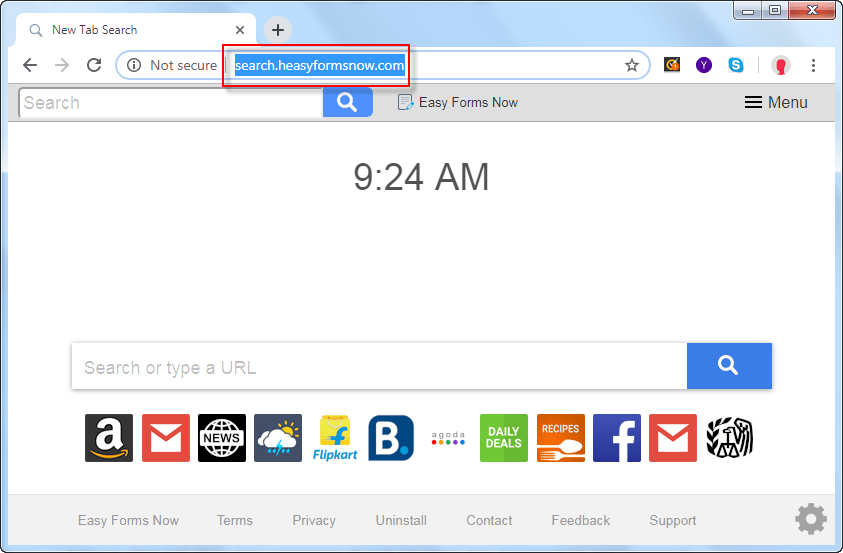Screen dimensions: 843x553
Task: Open the Feedback footer link
Action: pyautogui.click(x=581, y=520)
